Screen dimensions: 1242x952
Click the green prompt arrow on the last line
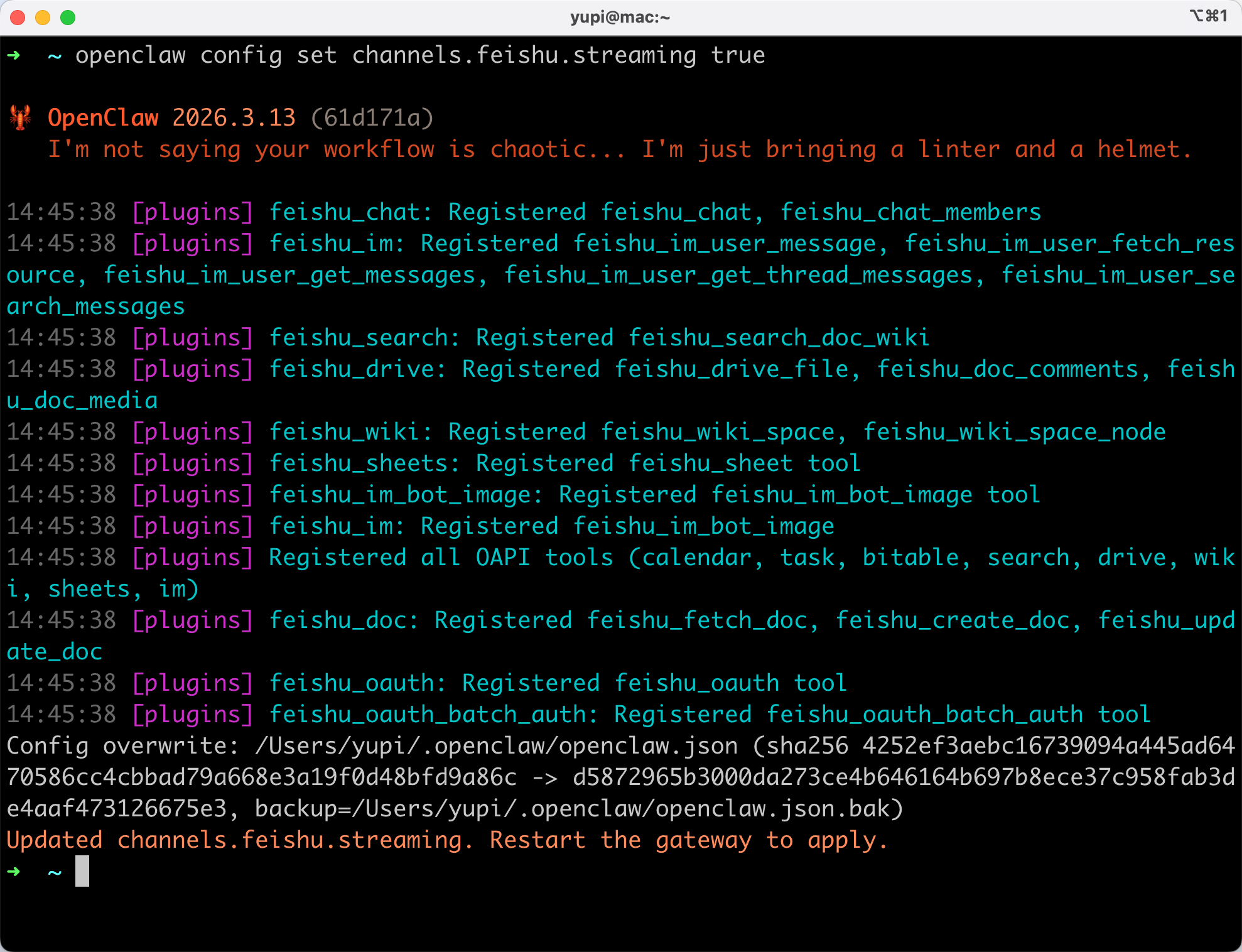click(14, 872)
